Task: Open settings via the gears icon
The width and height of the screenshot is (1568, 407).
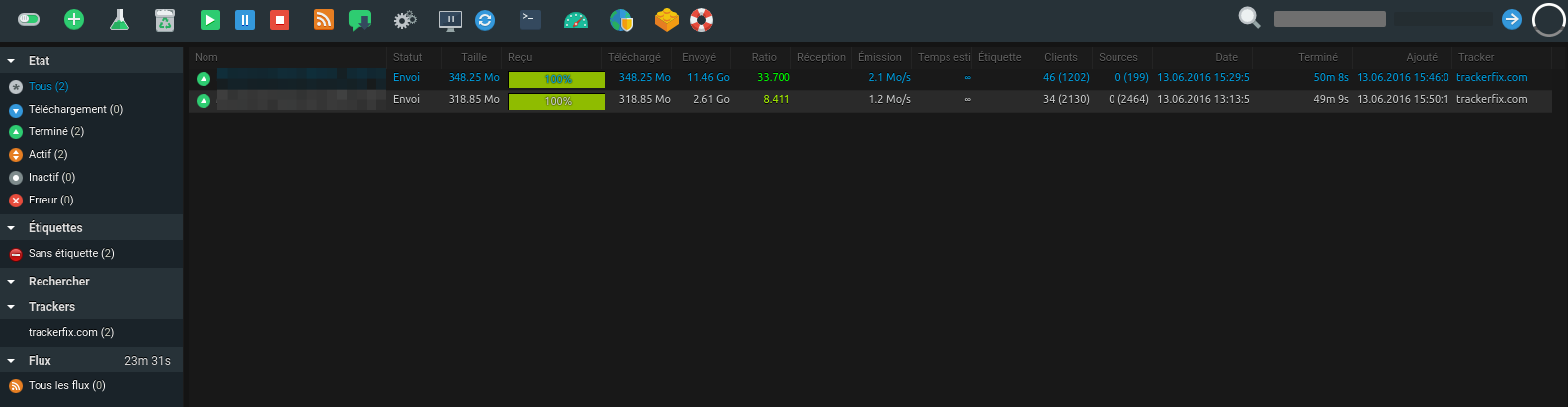Action: point(405,19)
